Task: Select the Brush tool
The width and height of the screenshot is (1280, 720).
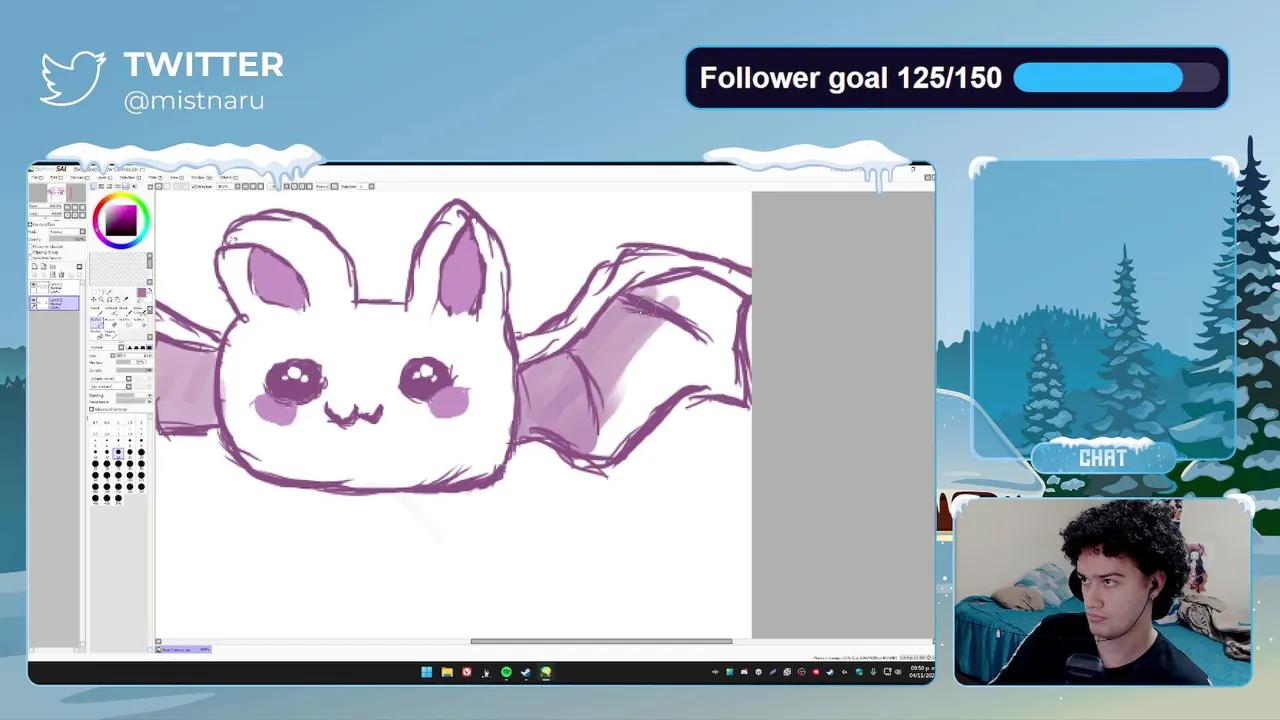Action: (x=126, y=311)
